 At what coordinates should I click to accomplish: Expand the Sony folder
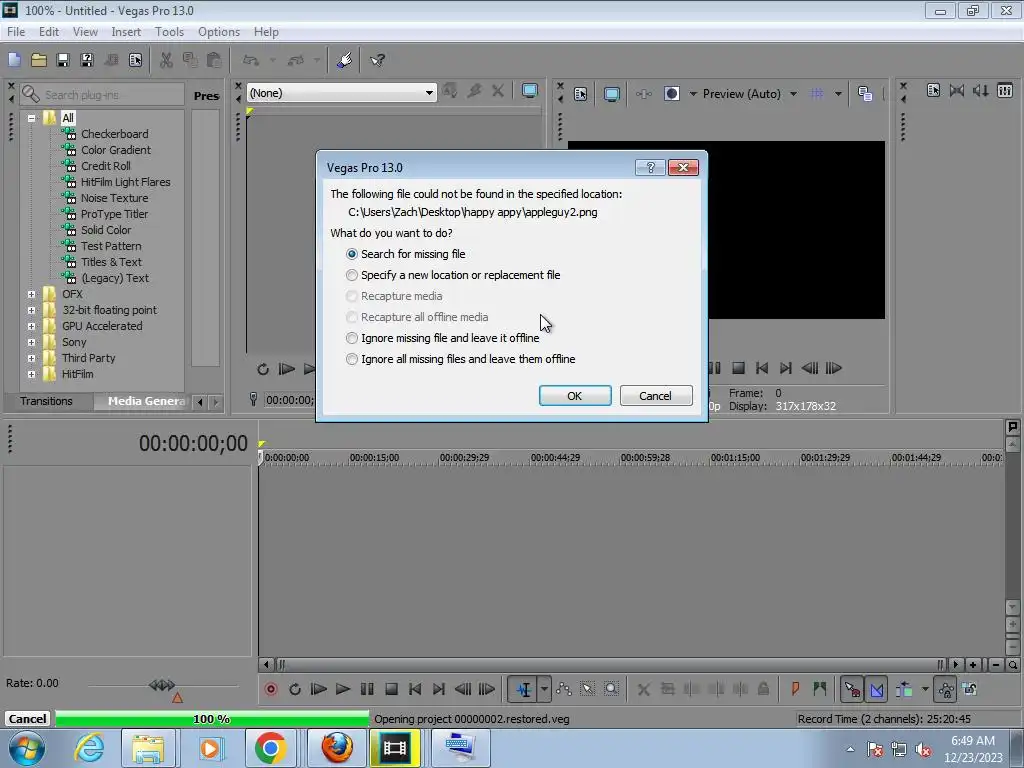(31, 342)
